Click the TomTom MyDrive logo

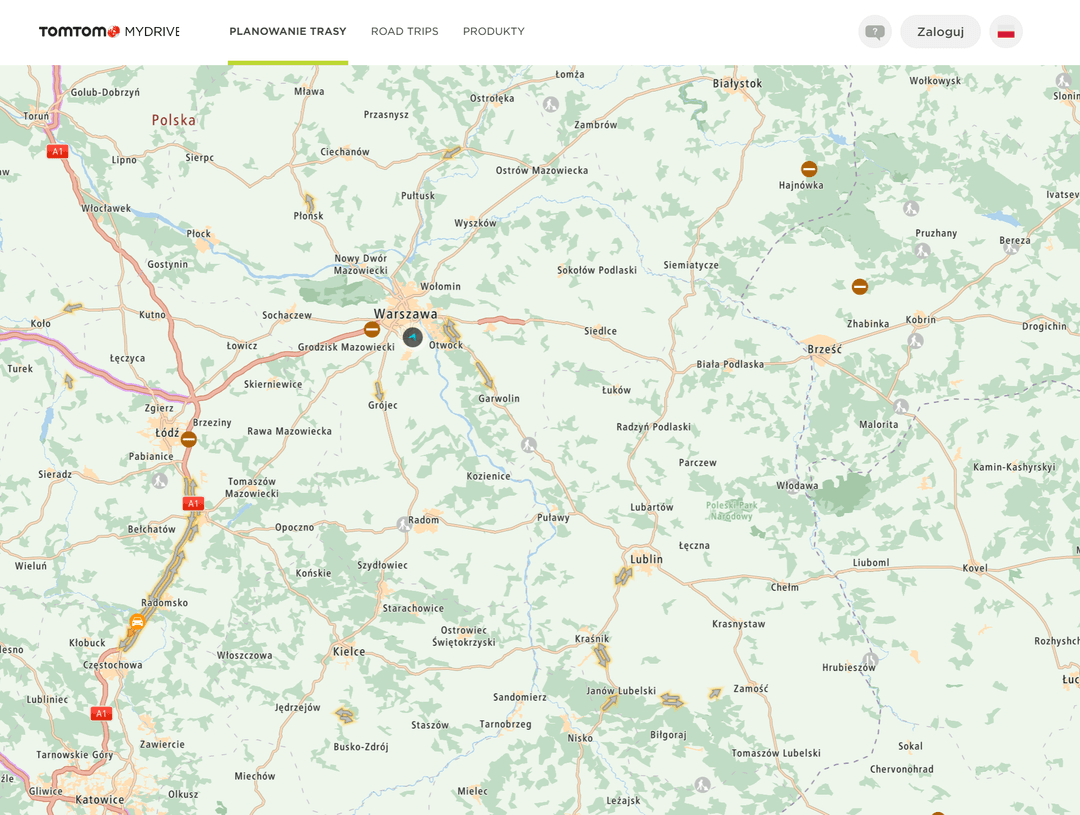108,31
